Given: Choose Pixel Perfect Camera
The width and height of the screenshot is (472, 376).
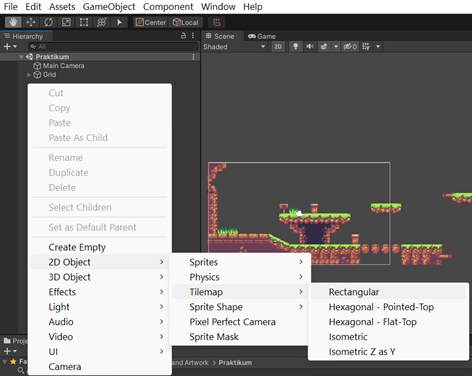Looking at the screenshot, I should 240,322.
